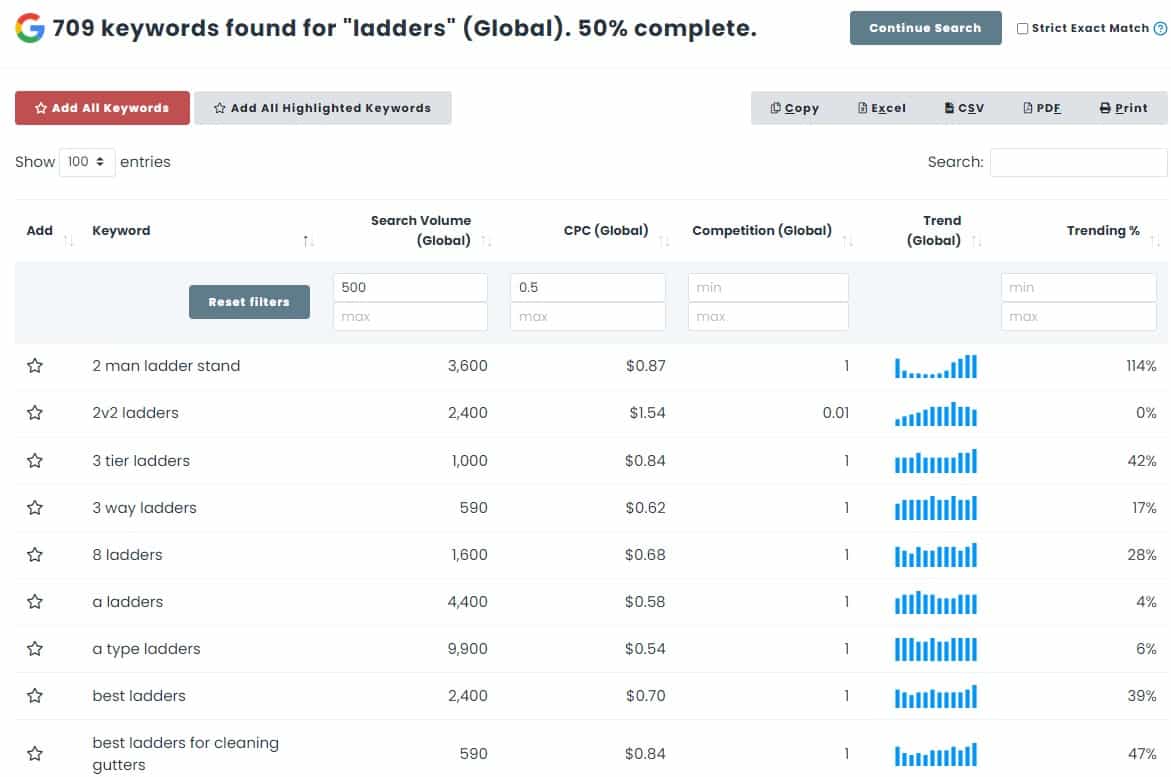1171x777 pixels.
Task: Click Add All Keywords
Action: [x=101, y=107]
